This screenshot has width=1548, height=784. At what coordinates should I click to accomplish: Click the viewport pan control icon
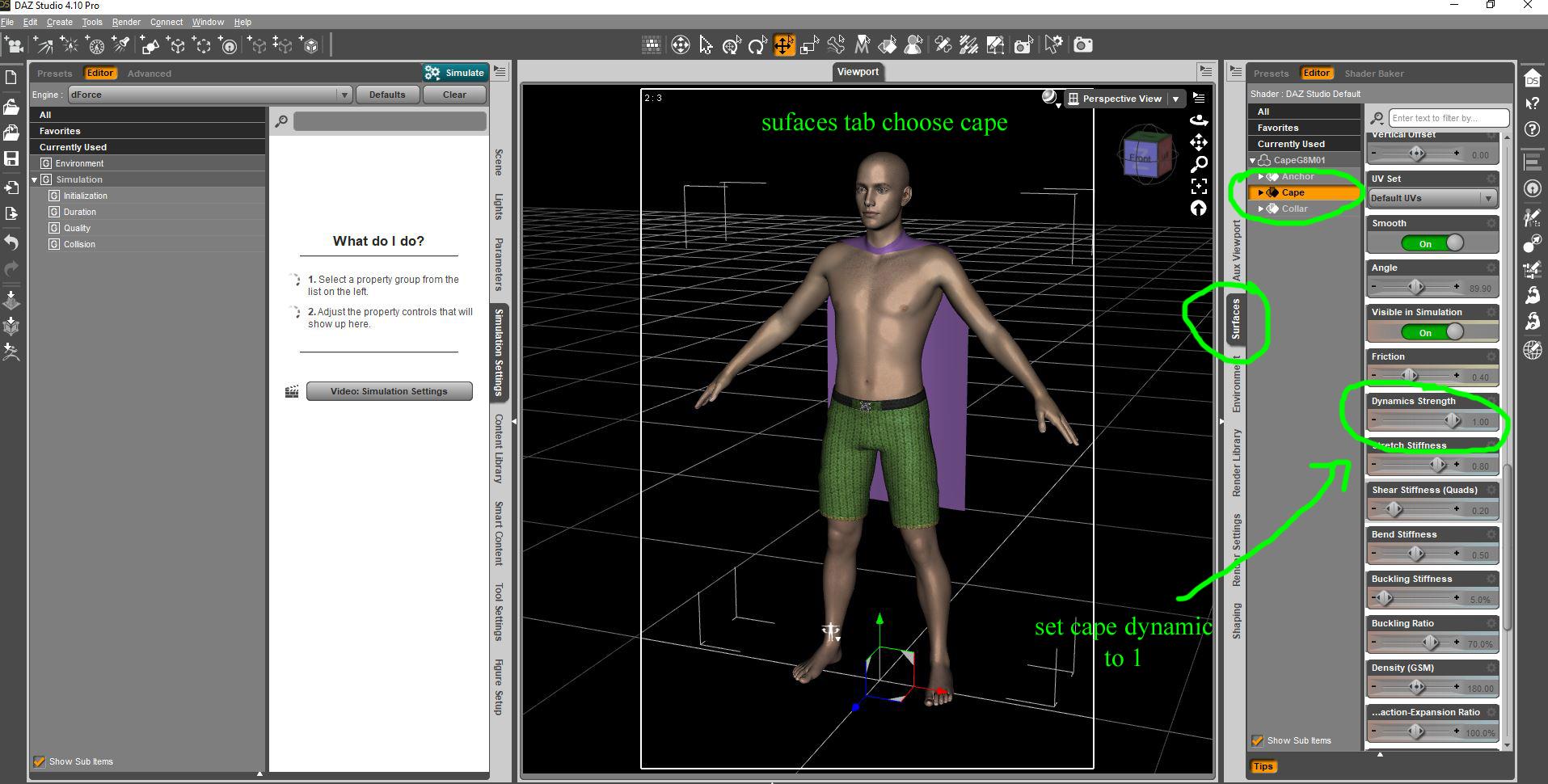click(1199, 143)
